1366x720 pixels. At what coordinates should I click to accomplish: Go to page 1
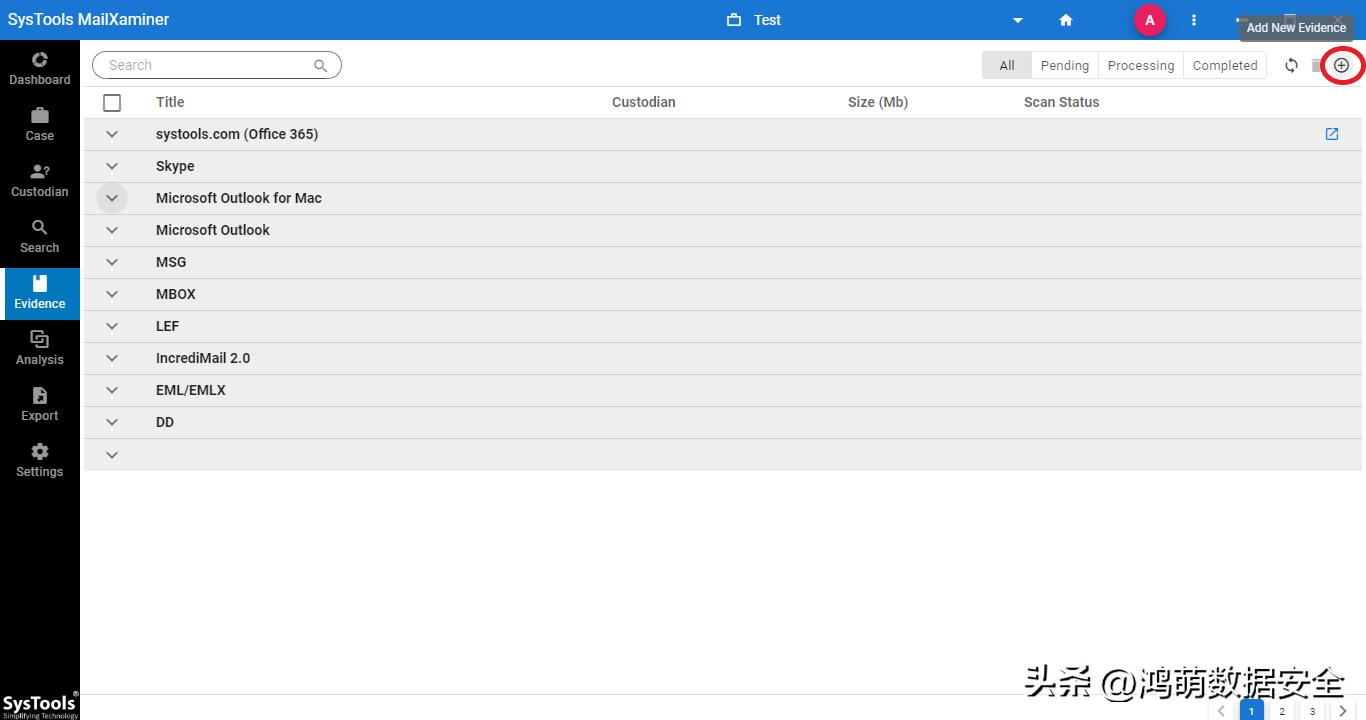(1252, 710)
